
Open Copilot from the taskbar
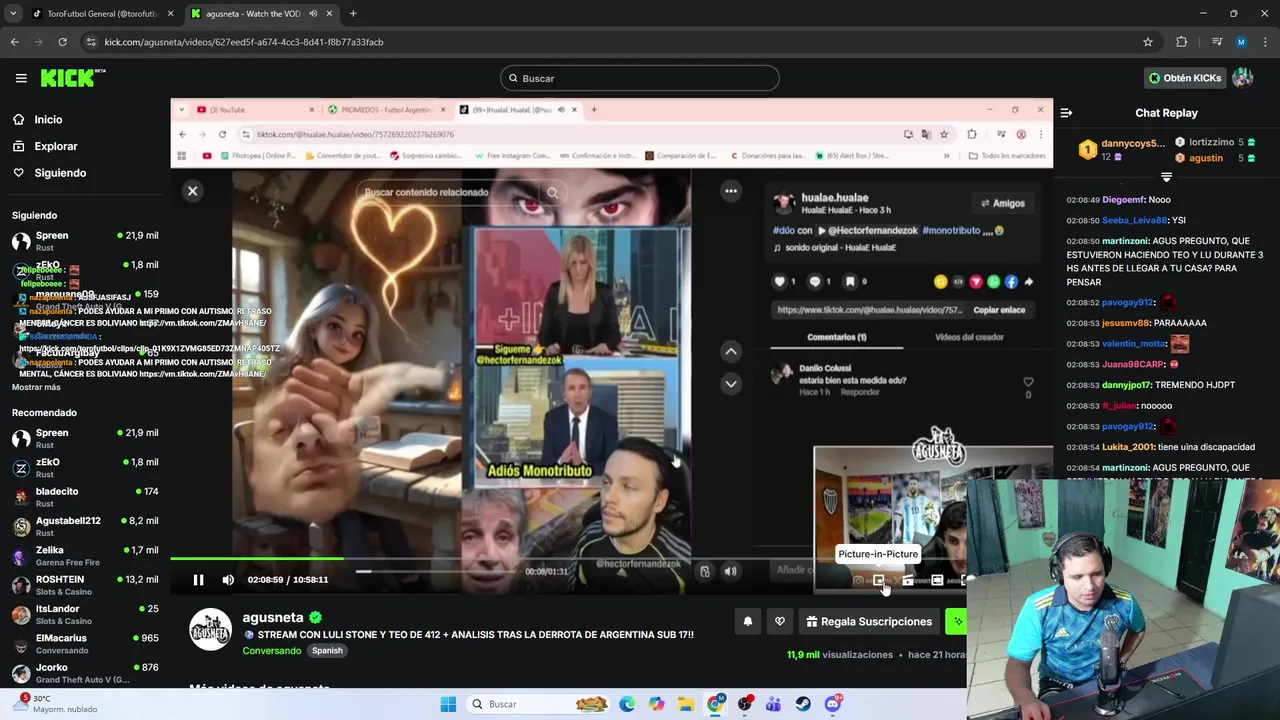pyautogui.click(x=656, y=704)
